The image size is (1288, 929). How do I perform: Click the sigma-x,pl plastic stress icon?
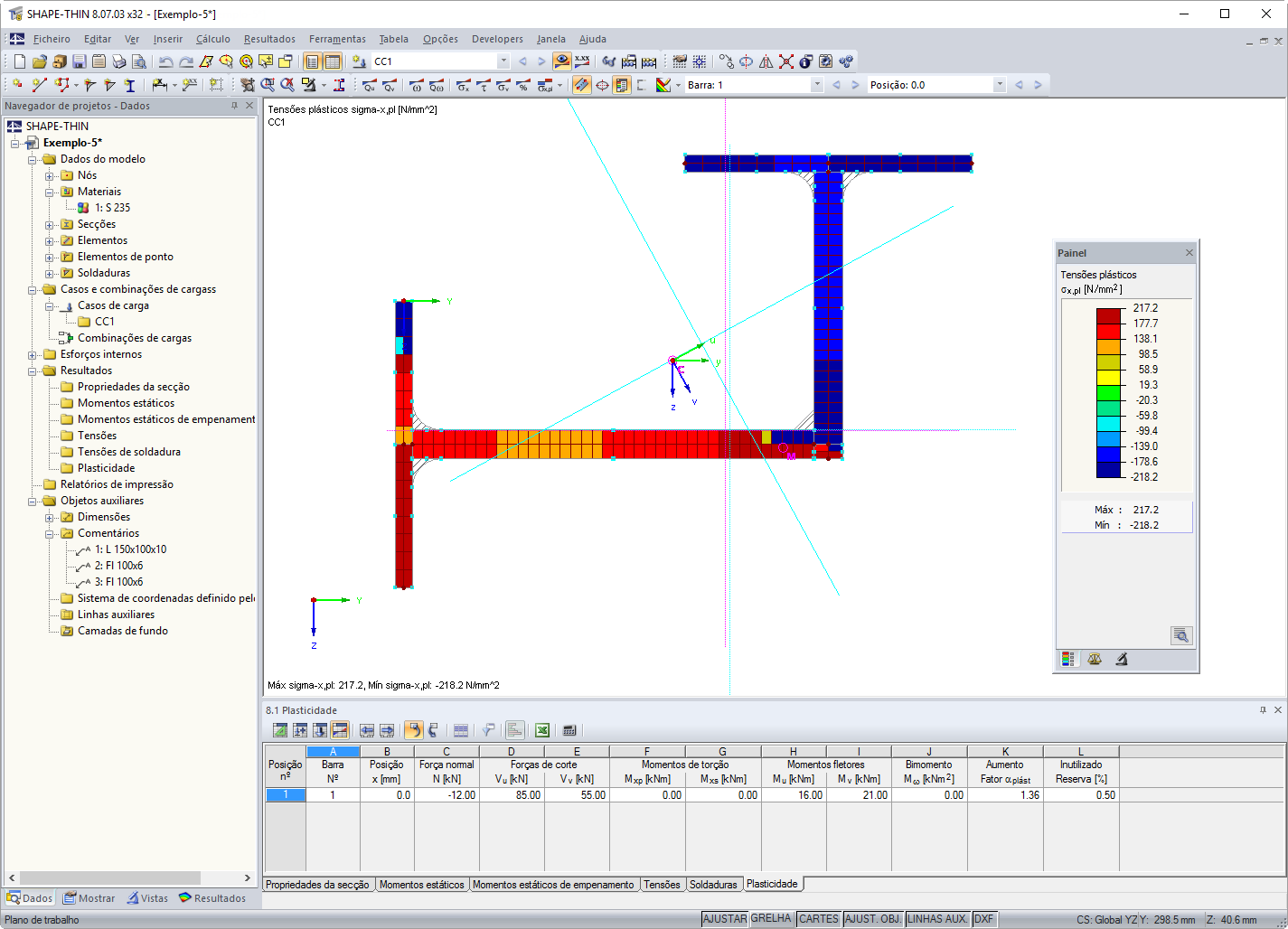tap(545, 85)
